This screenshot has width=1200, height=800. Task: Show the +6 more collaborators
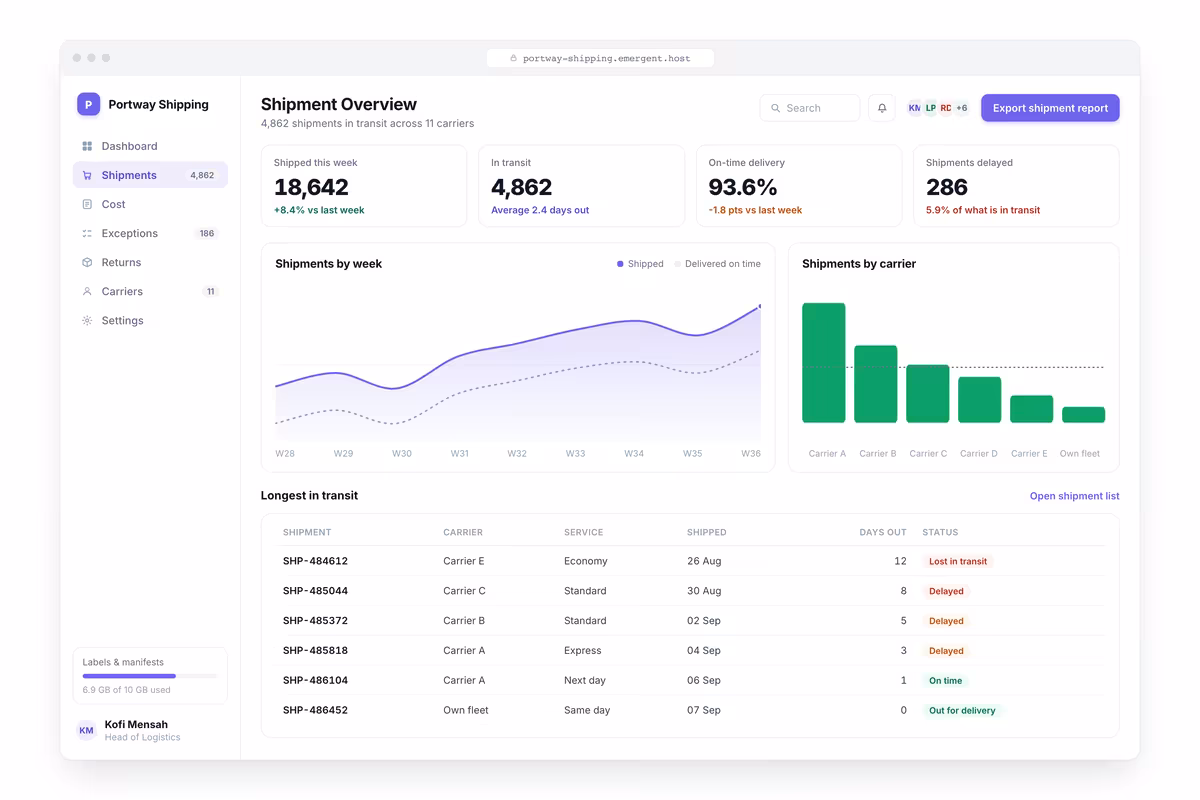(961, 108)
